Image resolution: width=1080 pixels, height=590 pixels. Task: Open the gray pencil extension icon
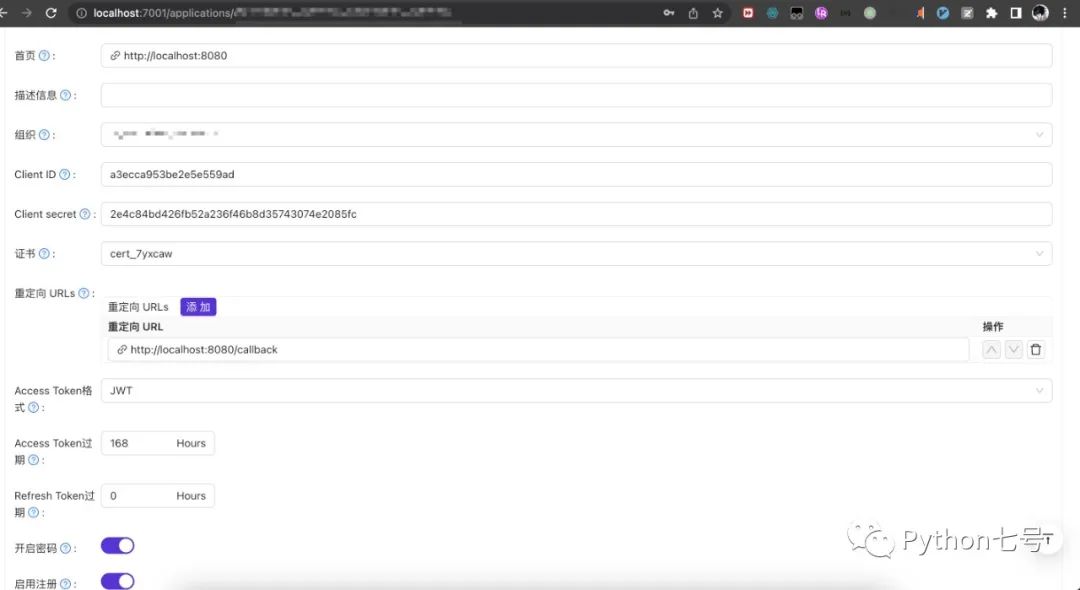point(967,13)
